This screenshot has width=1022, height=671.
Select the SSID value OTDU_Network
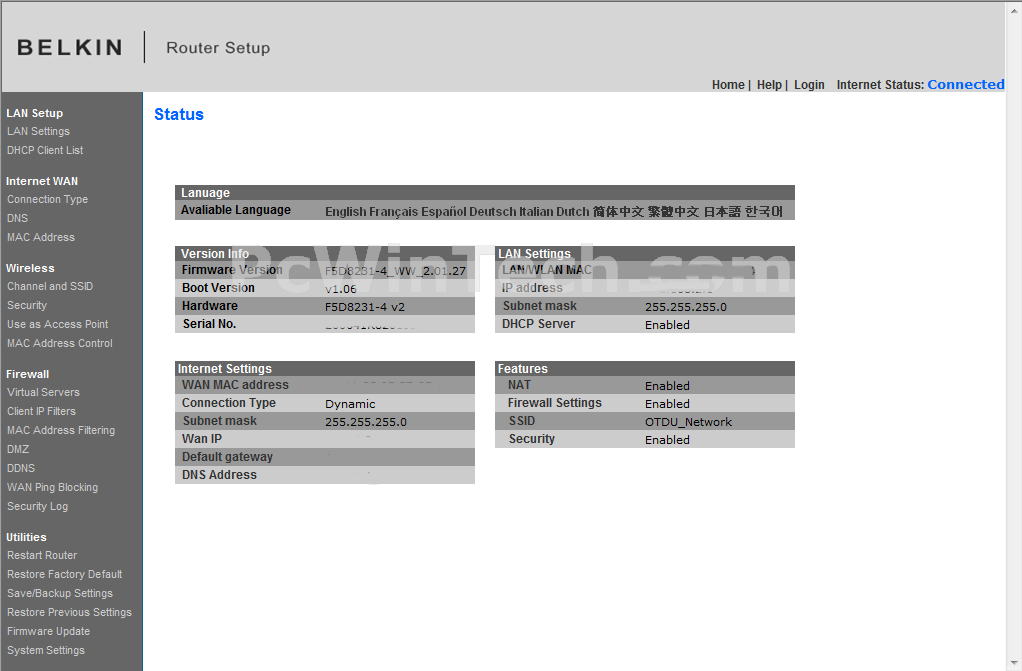point(688,422)
